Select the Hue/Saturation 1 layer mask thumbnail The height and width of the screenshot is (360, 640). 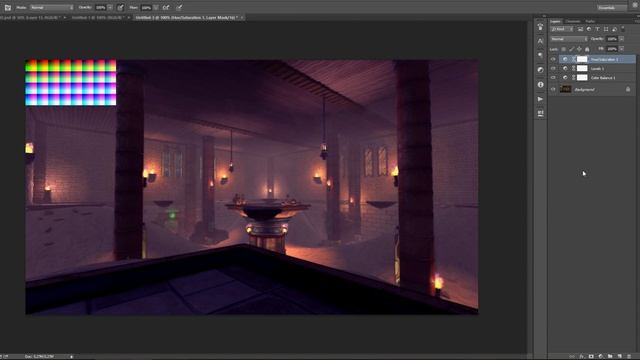point(582,59)
